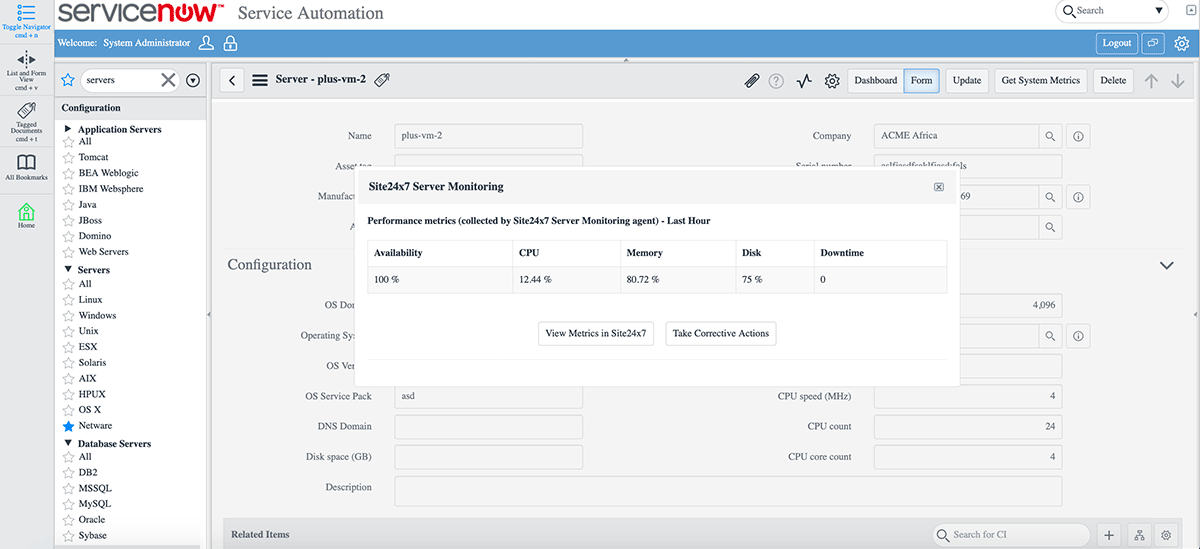The image size is (1200, 549).
Task: Open the navigator options circle dropdown
Action: (193, 80)
